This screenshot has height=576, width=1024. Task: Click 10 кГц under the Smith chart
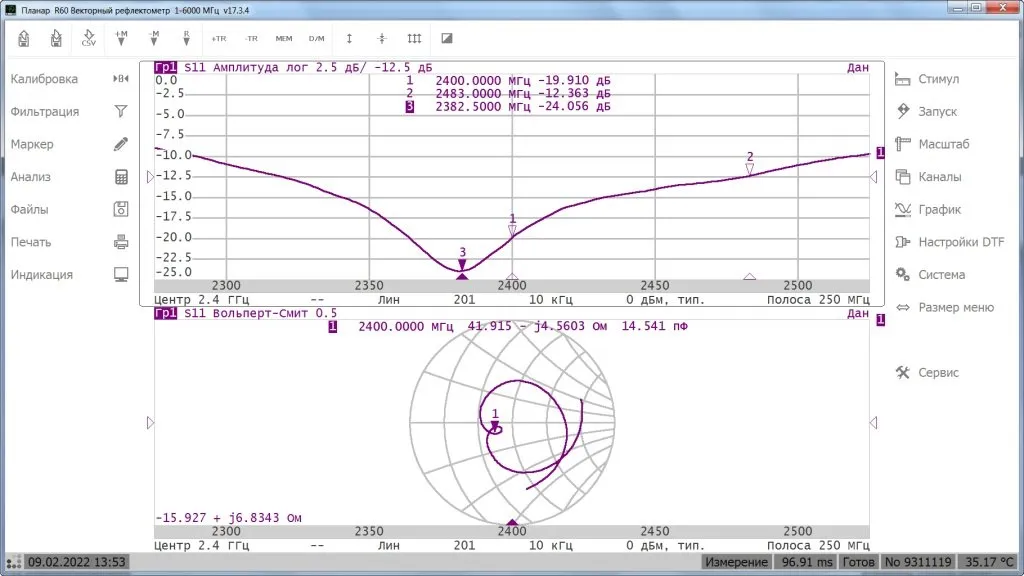click(551, 545)
